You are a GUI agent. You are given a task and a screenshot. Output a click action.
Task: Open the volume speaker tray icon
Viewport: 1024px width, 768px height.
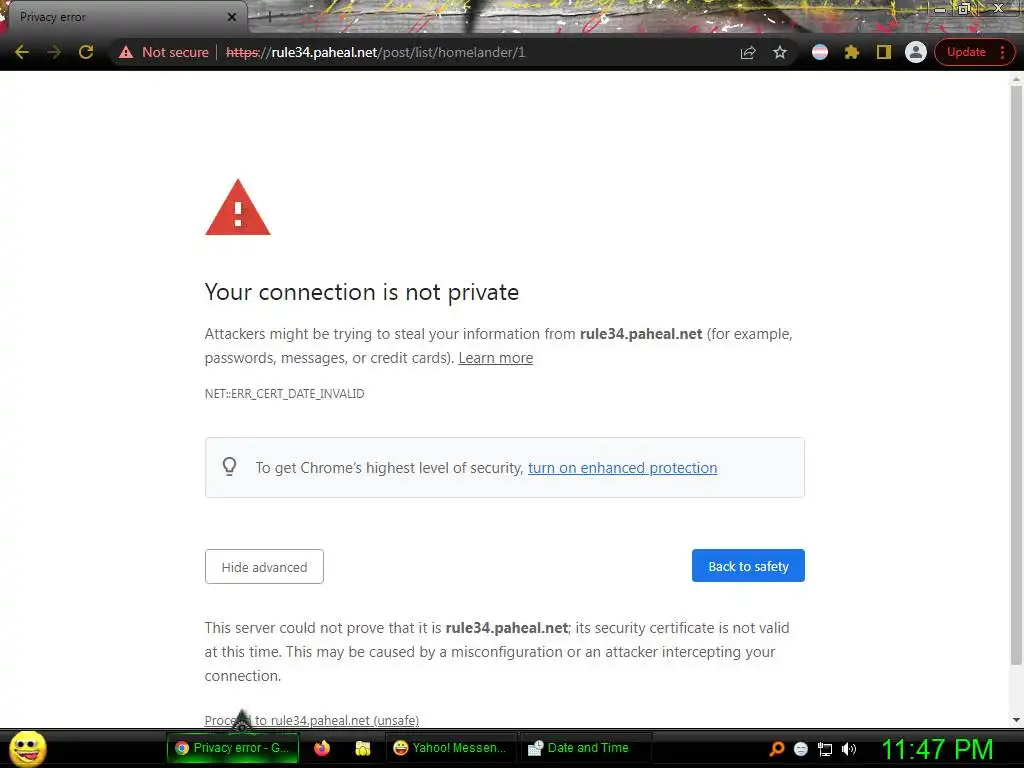click(x=849, y=749)
